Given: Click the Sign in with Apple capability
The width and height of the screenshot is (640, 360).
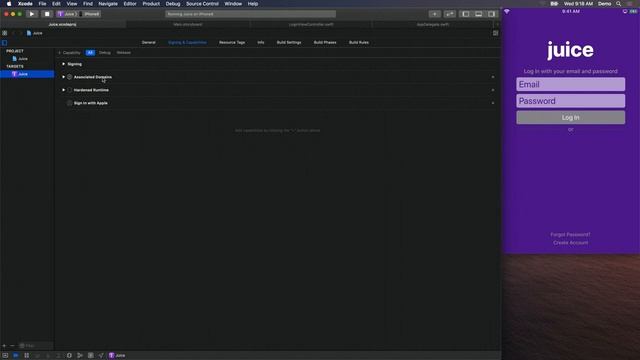Looking at the screenshot, I should pyautogui.click(x=91, y=103).
